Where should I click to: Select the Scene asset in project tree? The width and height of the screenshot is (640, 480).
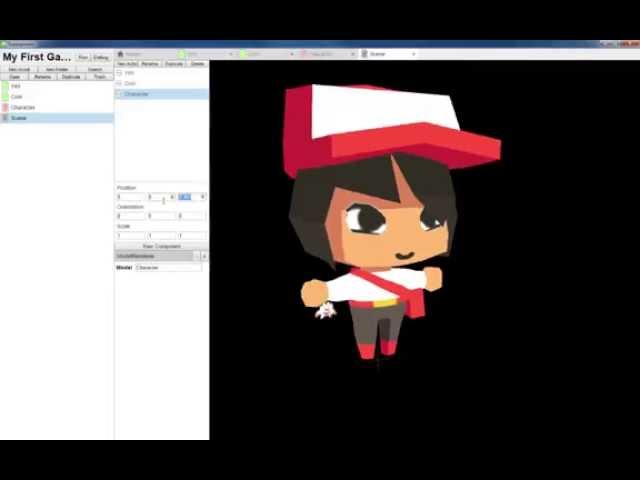point(57,118)
